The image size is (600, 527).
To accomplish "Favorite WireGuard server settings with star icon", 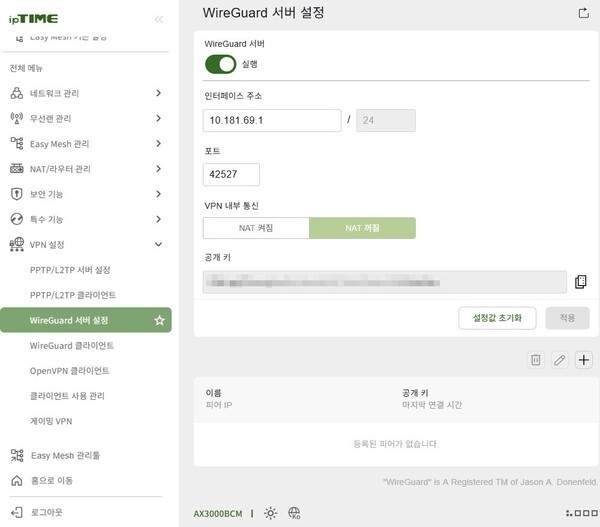I will pyautogui.click(x=159, y=321).
